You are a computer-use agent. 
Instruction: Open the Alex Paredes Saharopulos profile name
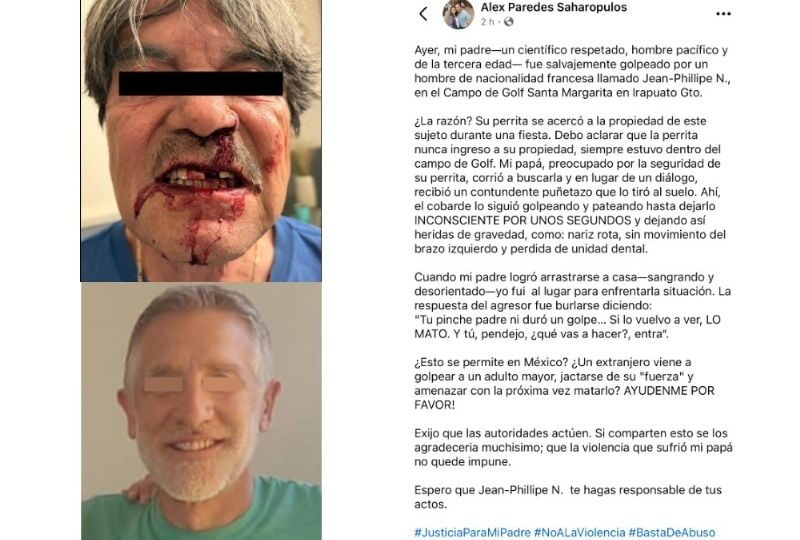pyautogui.click(x=554, y=7)
